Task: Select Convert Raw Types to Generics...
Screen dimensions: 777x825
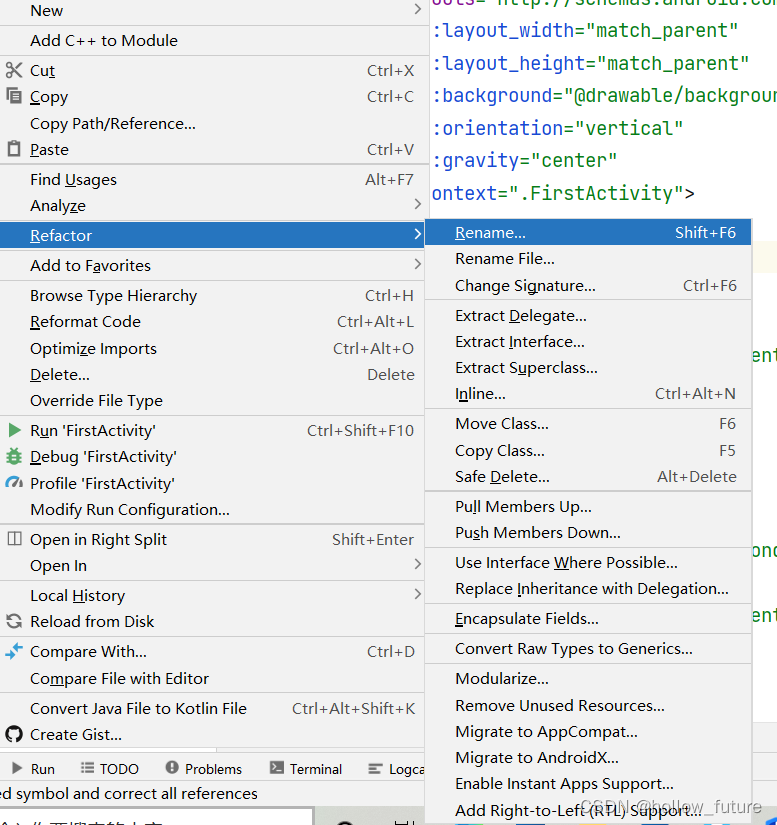Action: [588, 649]
